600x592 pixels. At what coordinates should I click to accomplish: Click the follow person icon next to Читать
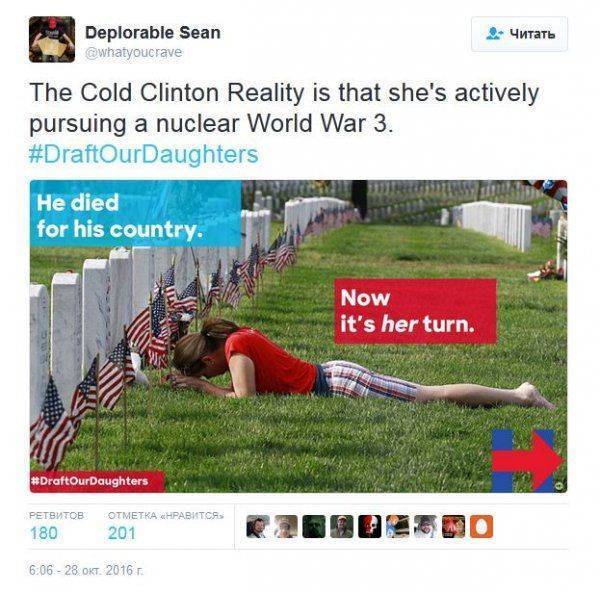[x=494, y=34]
